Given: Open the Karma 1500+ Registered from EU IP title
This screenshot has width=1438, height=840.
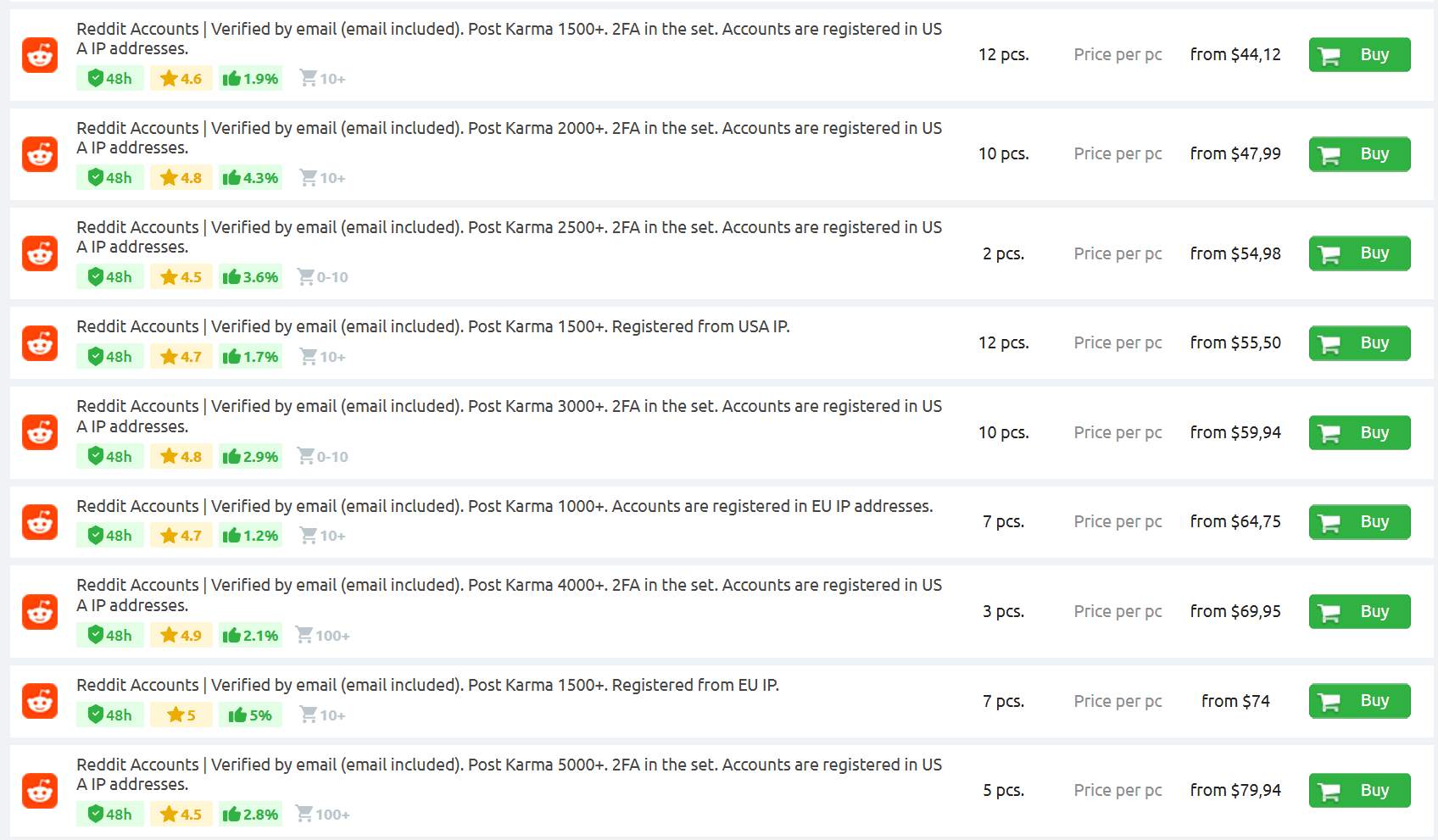Looking at the screenshot, I should click(x=427, y=685).
